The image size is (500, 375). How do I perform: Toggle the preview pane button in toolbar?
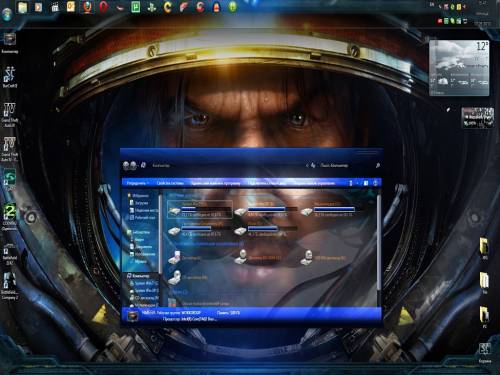pyautogui.click(x=366, y=183)
